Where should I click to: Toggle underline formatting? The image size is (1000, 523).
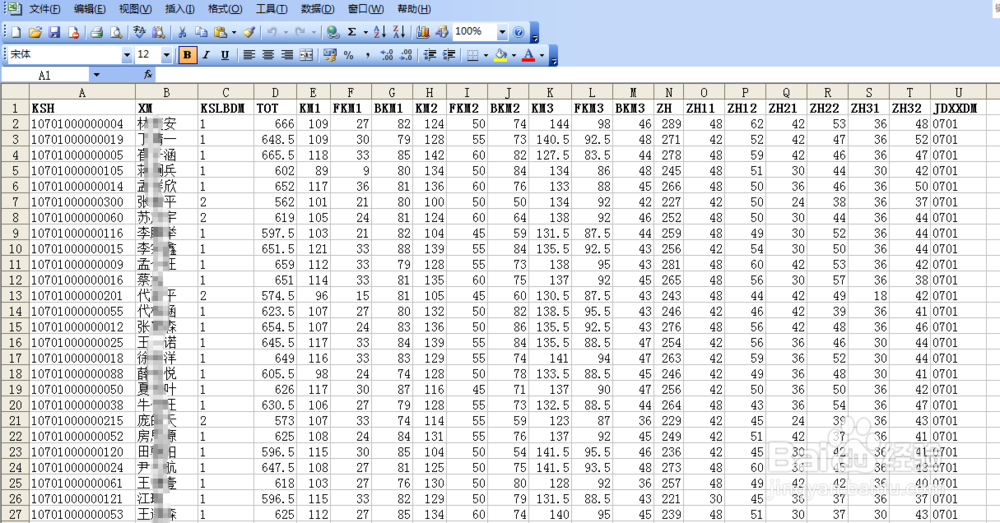click(x=224, y=55)
